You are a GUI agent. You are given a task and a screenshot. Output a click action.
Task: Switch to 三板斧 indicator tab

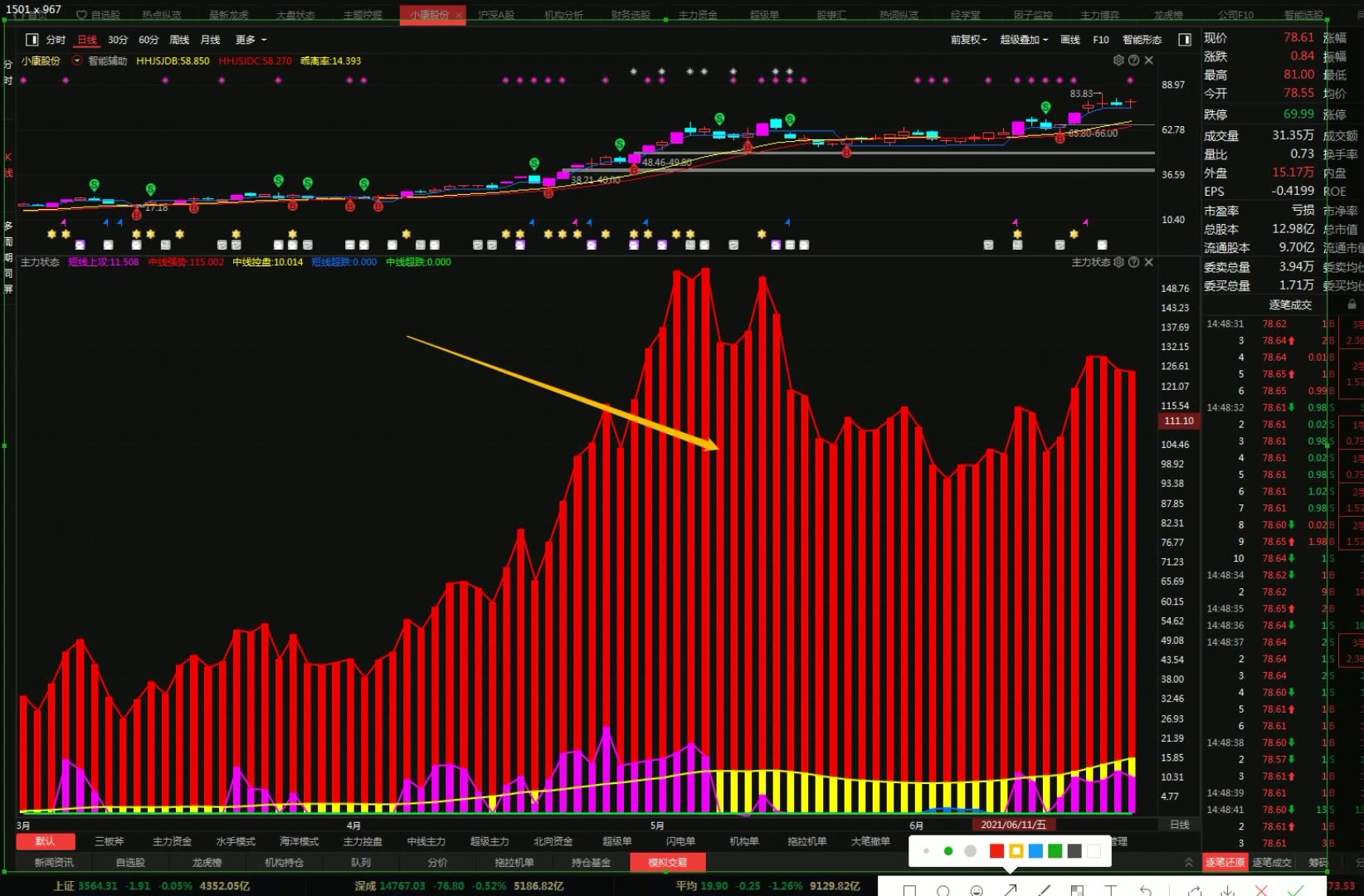[x=109, y=841]
